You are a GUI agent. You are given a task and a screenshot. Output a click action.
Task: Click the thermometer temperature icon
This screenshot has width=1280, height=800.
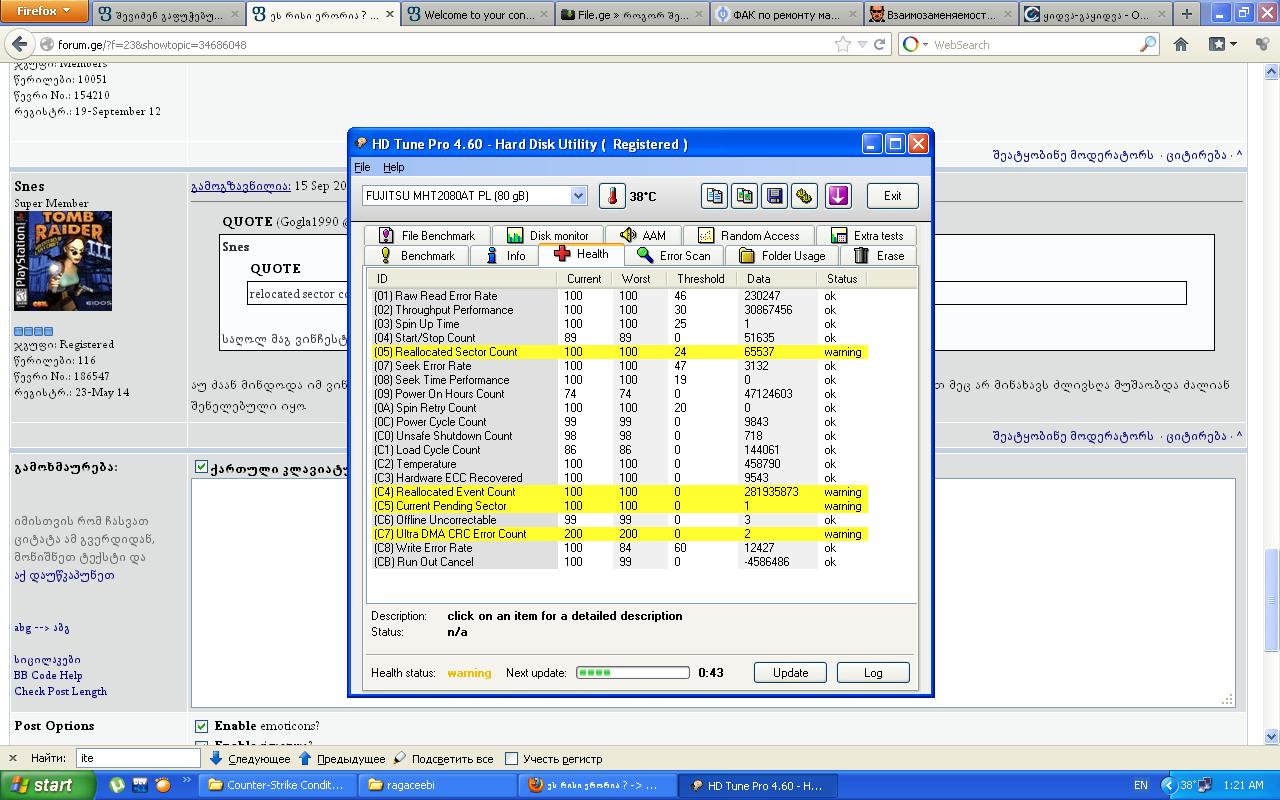pyautogui.click(x=612, y=196)
